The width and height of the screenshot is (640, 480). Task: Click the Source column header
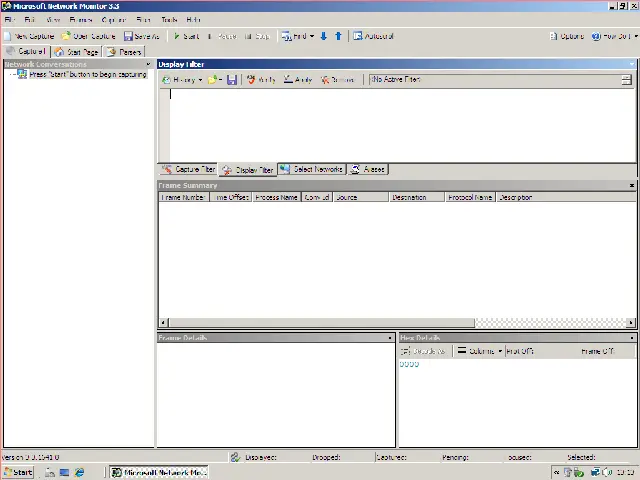pyautogui.click(x=361, y=197)
